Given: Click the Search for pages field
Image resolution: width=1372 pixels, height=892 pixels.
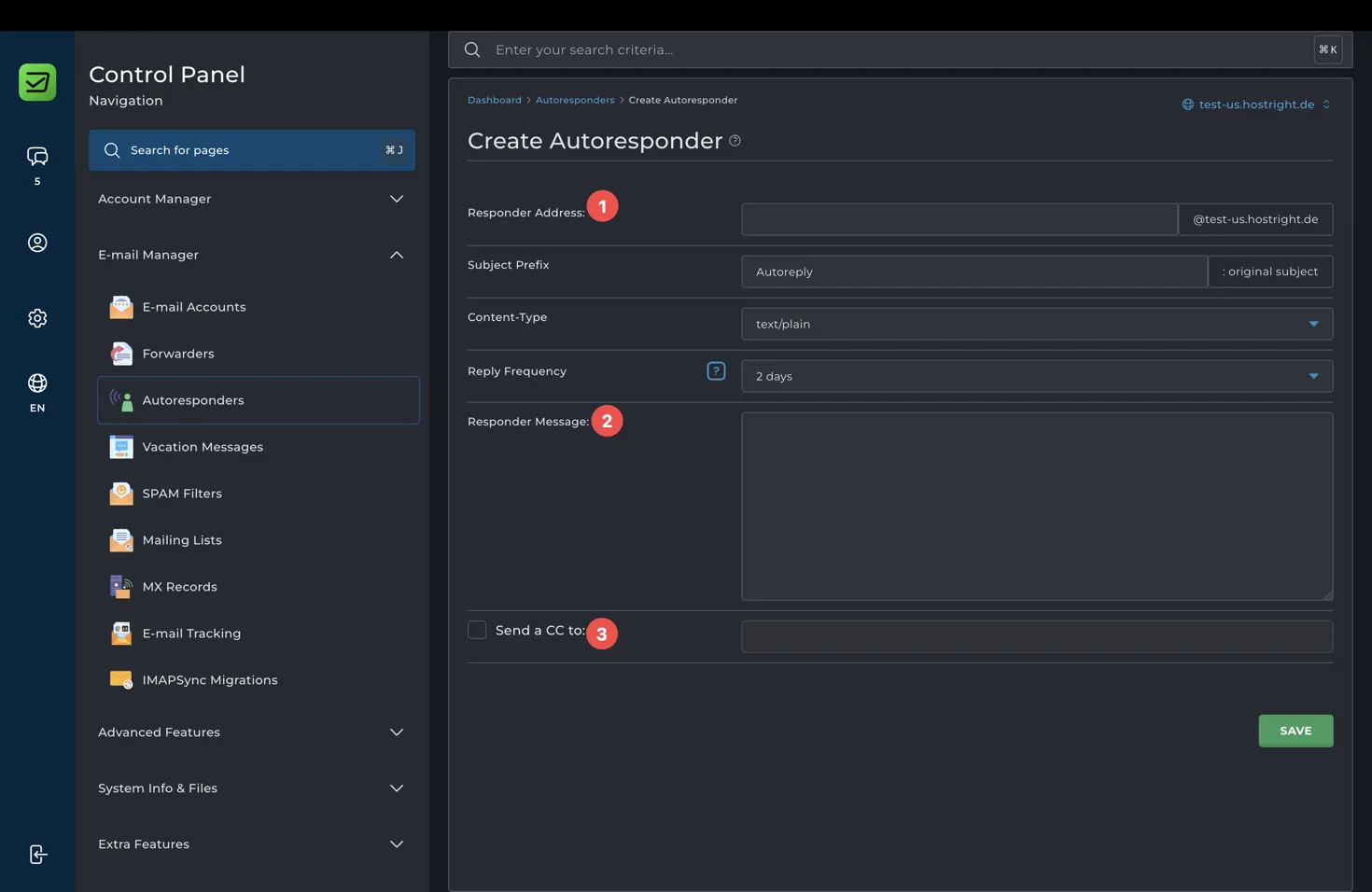Looking at the screenshot, I should tap(252, 150).
